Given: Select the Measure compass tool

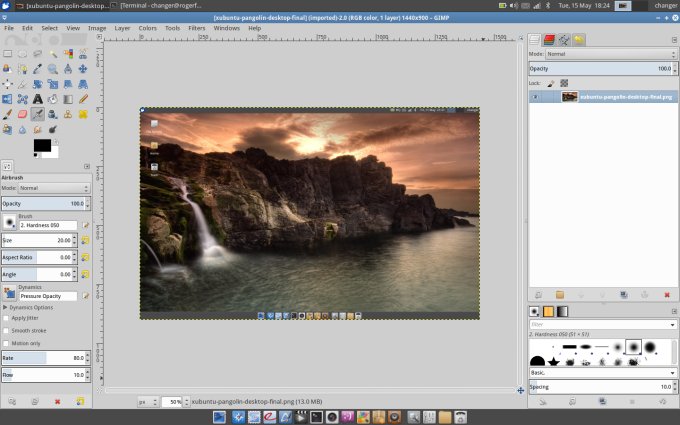Looking at the screenshot, I should tap(68, 69).
